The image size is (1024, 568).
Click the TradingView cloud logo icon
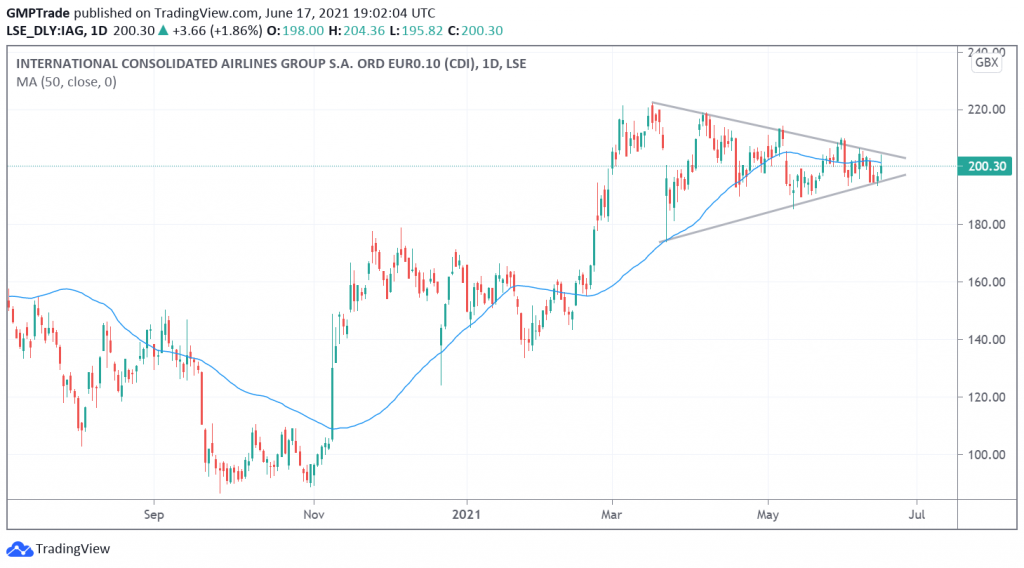click(x=20, y=549)
